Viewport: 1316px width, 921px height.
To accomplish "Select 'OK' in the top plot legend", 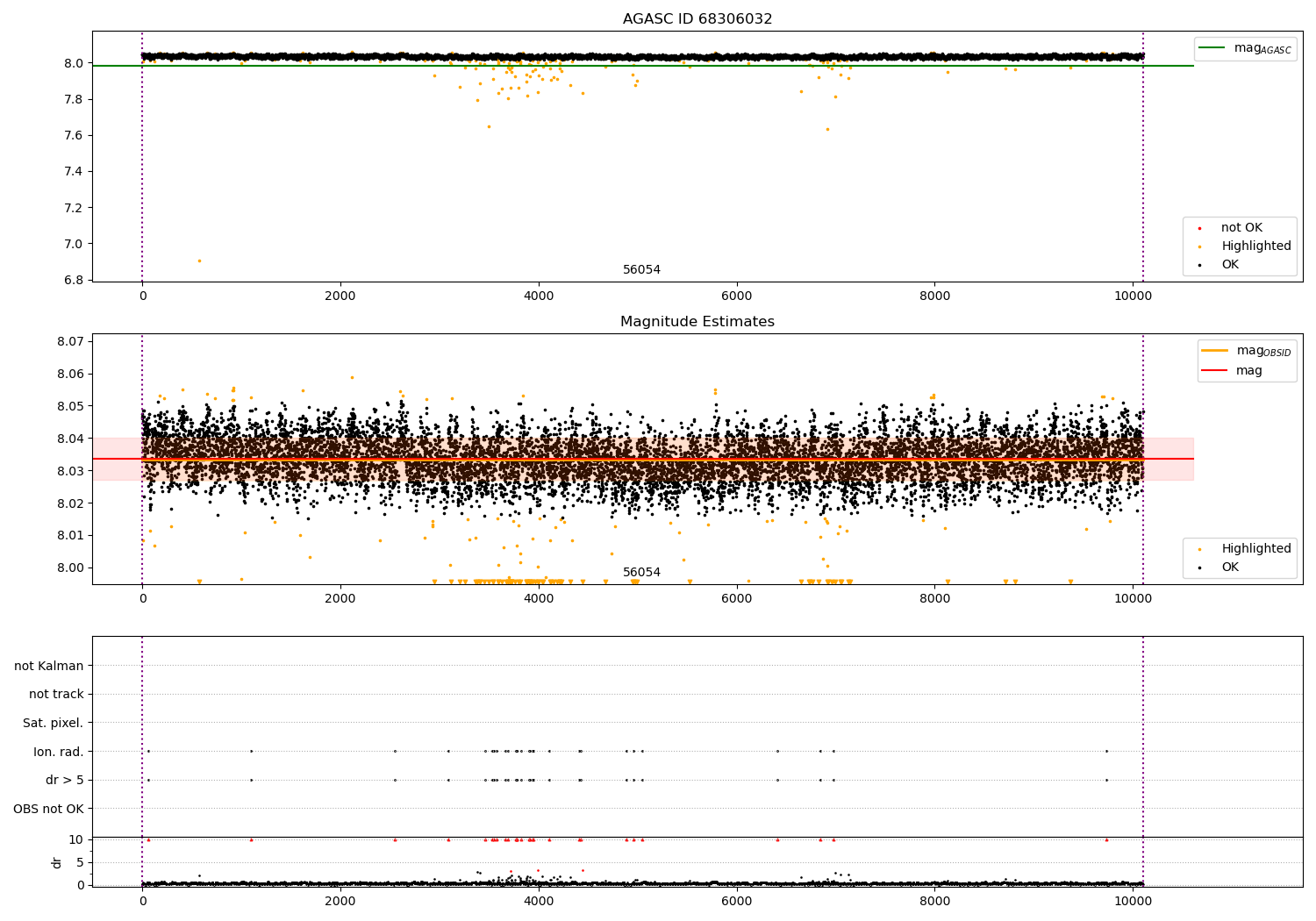I will coord(1230,265).
